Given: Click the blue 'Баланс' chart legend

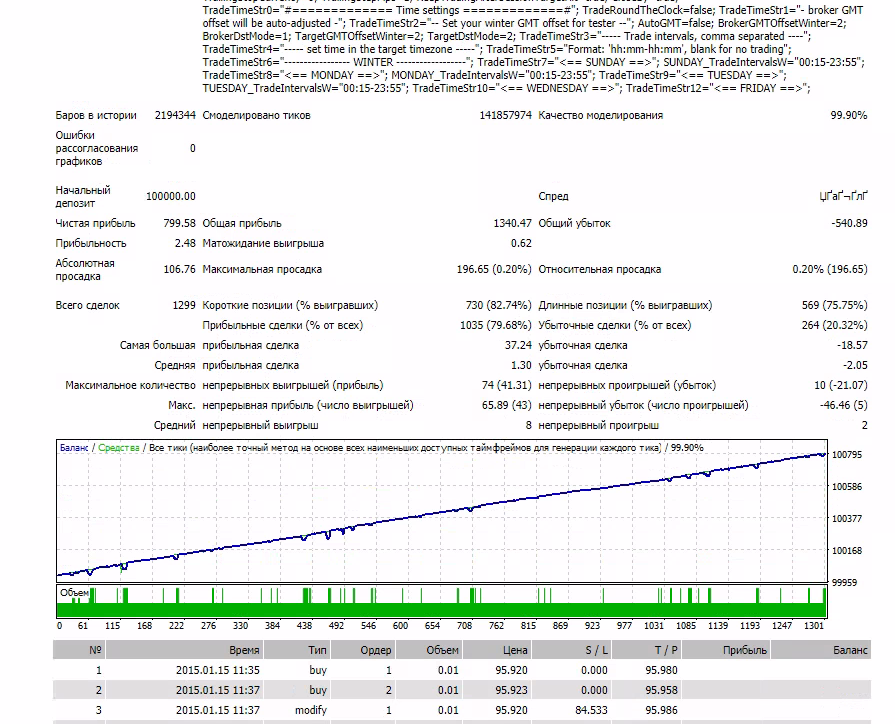Looking at the screenshot, I should 74,448.
